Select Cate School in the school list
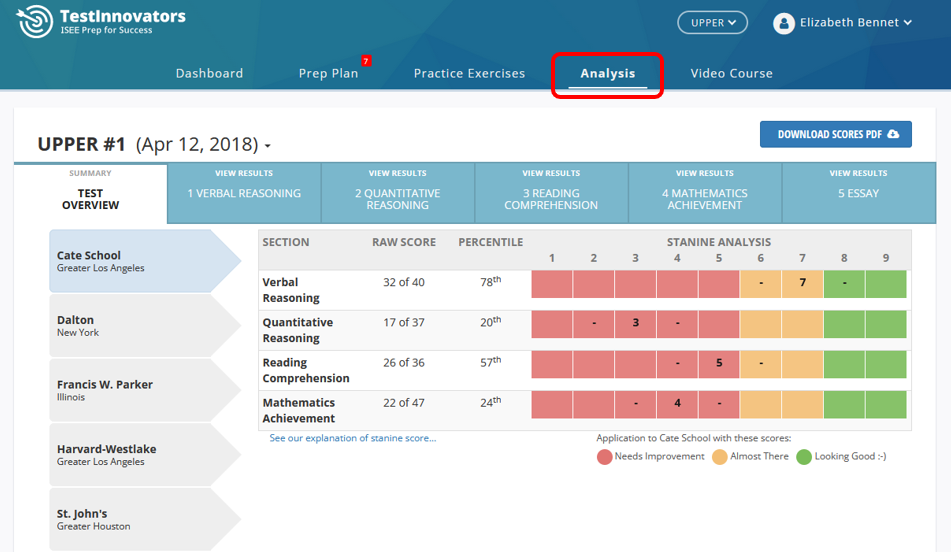Viewport: 951px width, 552px height. (x=145, y=261)
